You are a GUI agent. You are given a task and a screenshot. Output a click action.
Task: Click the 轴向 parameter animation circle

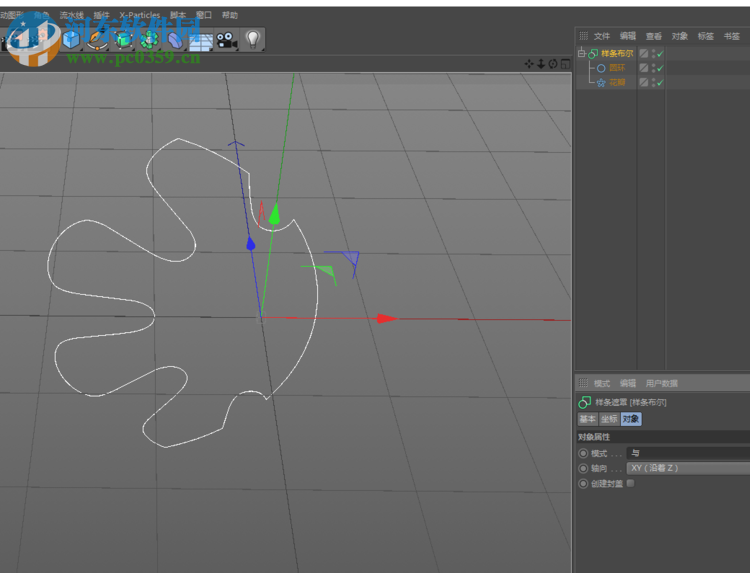click(x=583, y=468)
